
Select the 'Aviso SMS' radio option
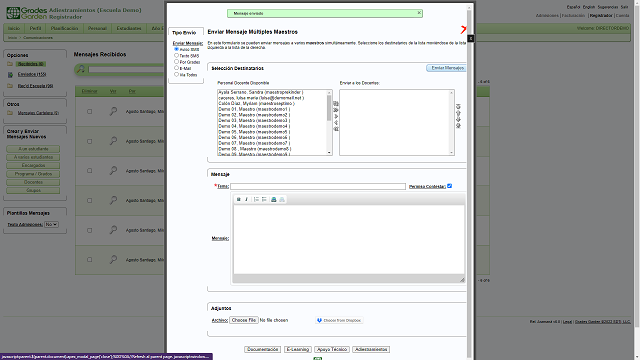pos(176,49)
